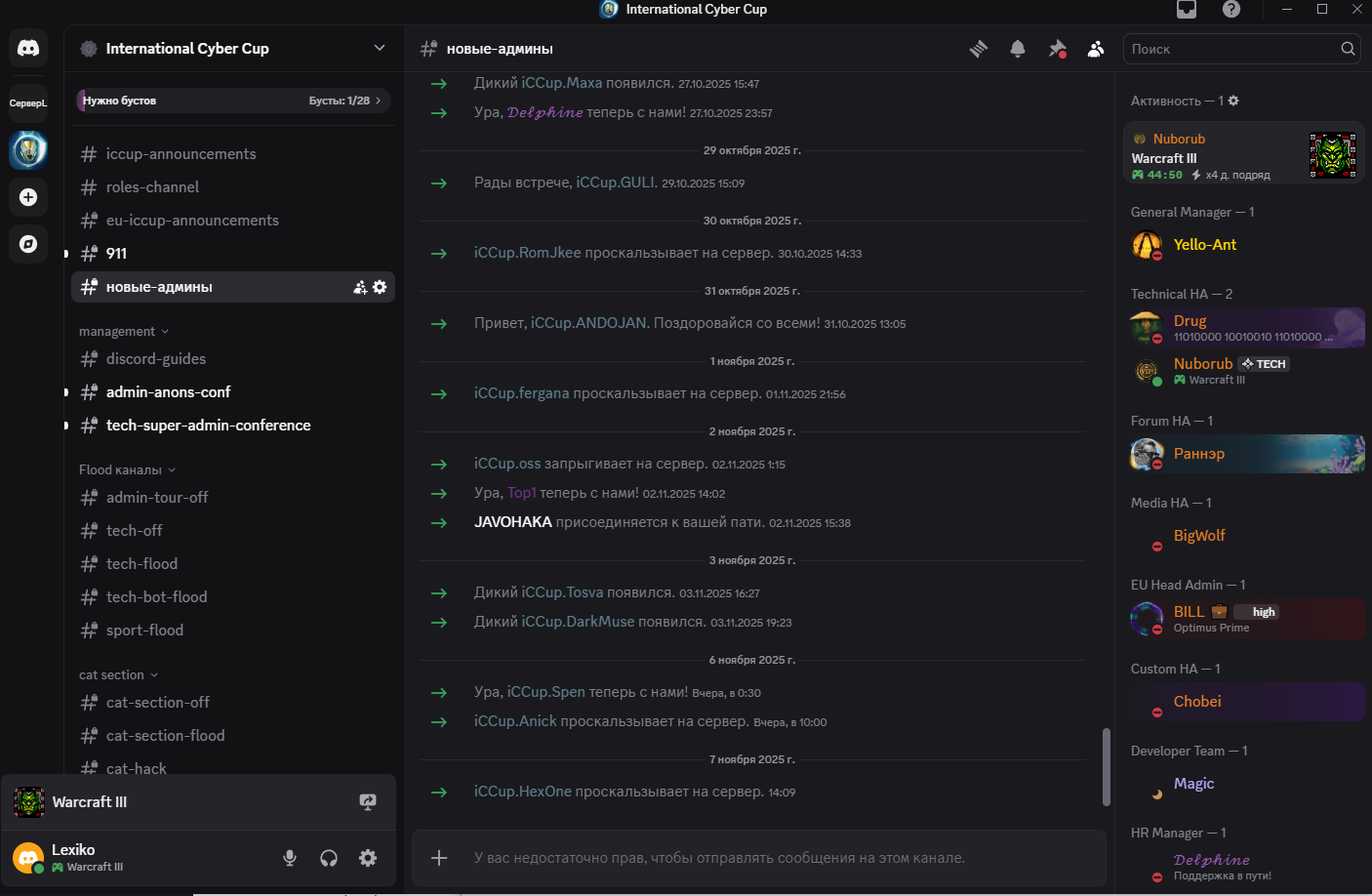Screen dimensions: 1372x896
Task: Click the add a server plus icon
Action: 28,197
